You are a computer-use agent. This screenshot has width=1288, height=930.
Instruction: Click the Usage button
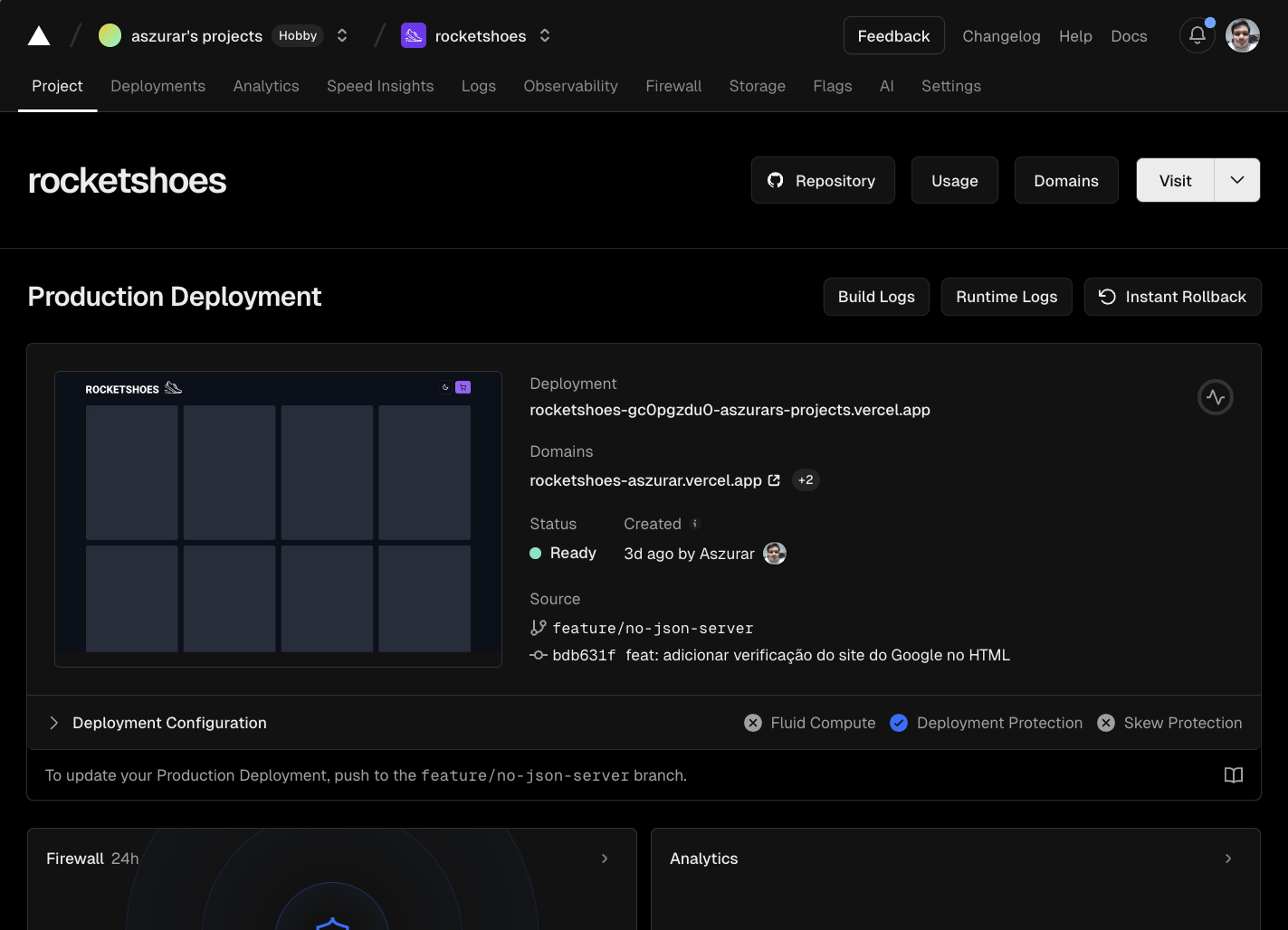[x=955, y=180]
